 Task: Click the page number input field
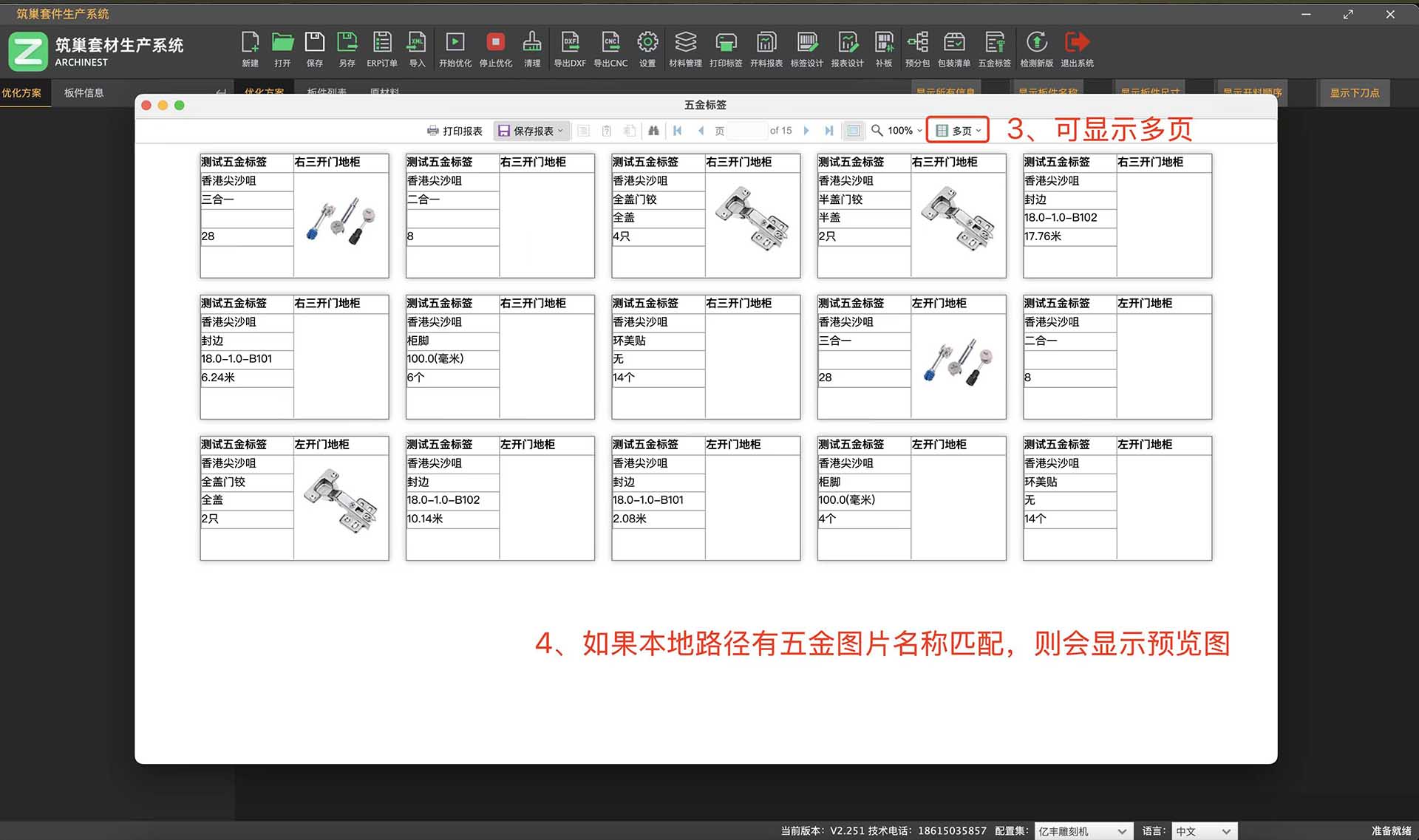746,131
